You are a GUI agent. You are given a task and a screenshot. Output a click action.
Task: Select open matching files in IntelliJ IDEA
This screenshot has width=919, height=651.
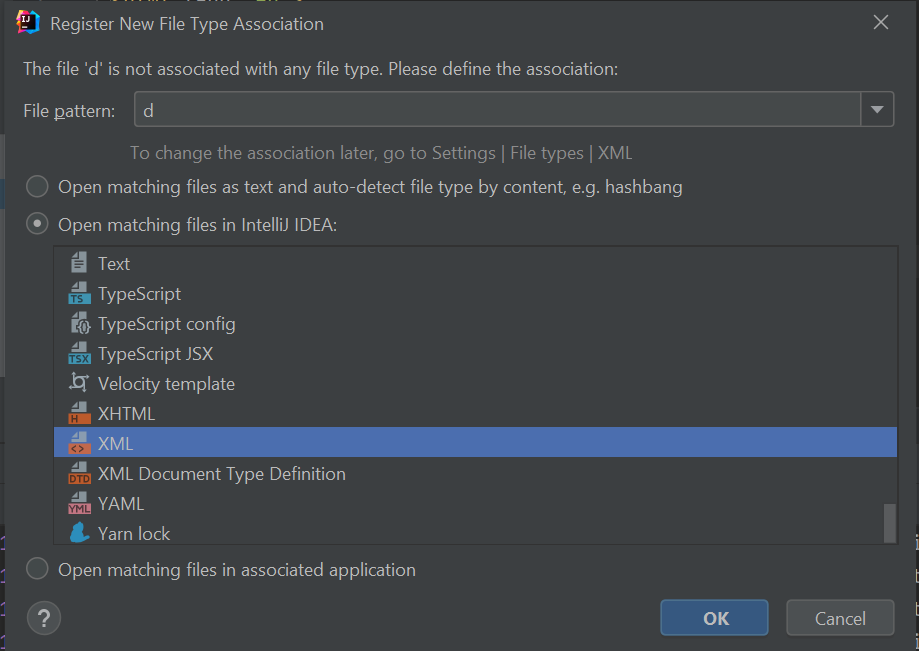pyautogui.click(x=37, y=224)
